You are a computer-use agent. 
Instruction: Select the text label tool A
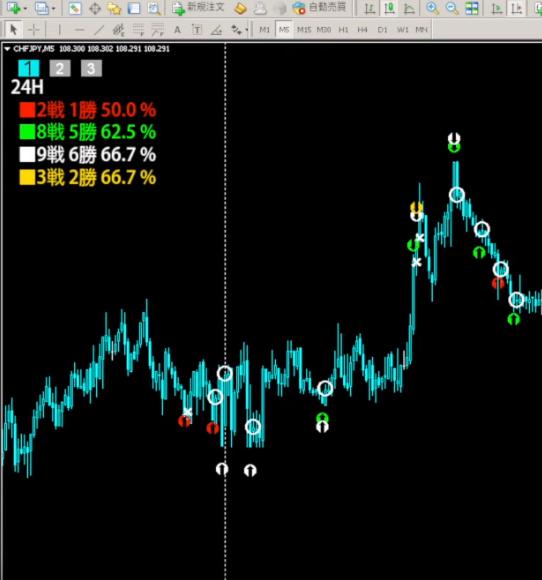(177, 30)
